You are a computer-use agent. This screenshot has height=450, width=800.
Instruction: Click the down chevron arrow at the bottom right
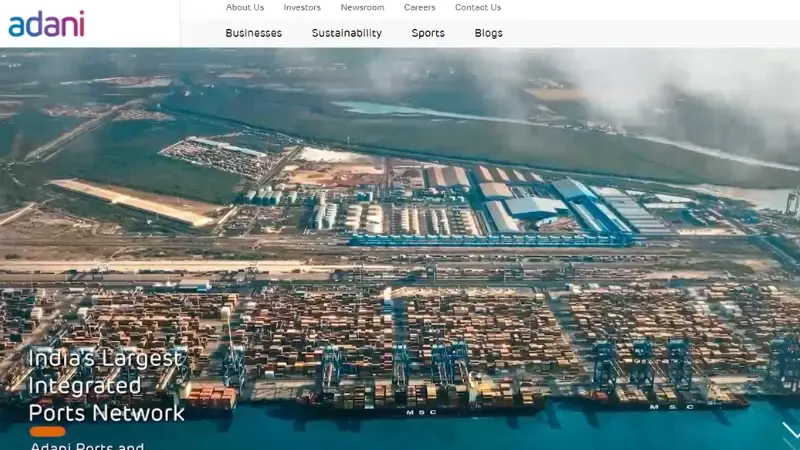tap(790, 431)
